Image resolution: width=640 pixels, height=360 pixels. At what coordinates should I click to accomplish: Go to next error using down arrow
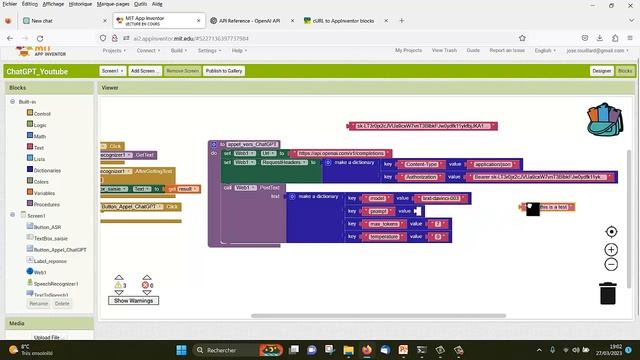click(x=147, y=293)
